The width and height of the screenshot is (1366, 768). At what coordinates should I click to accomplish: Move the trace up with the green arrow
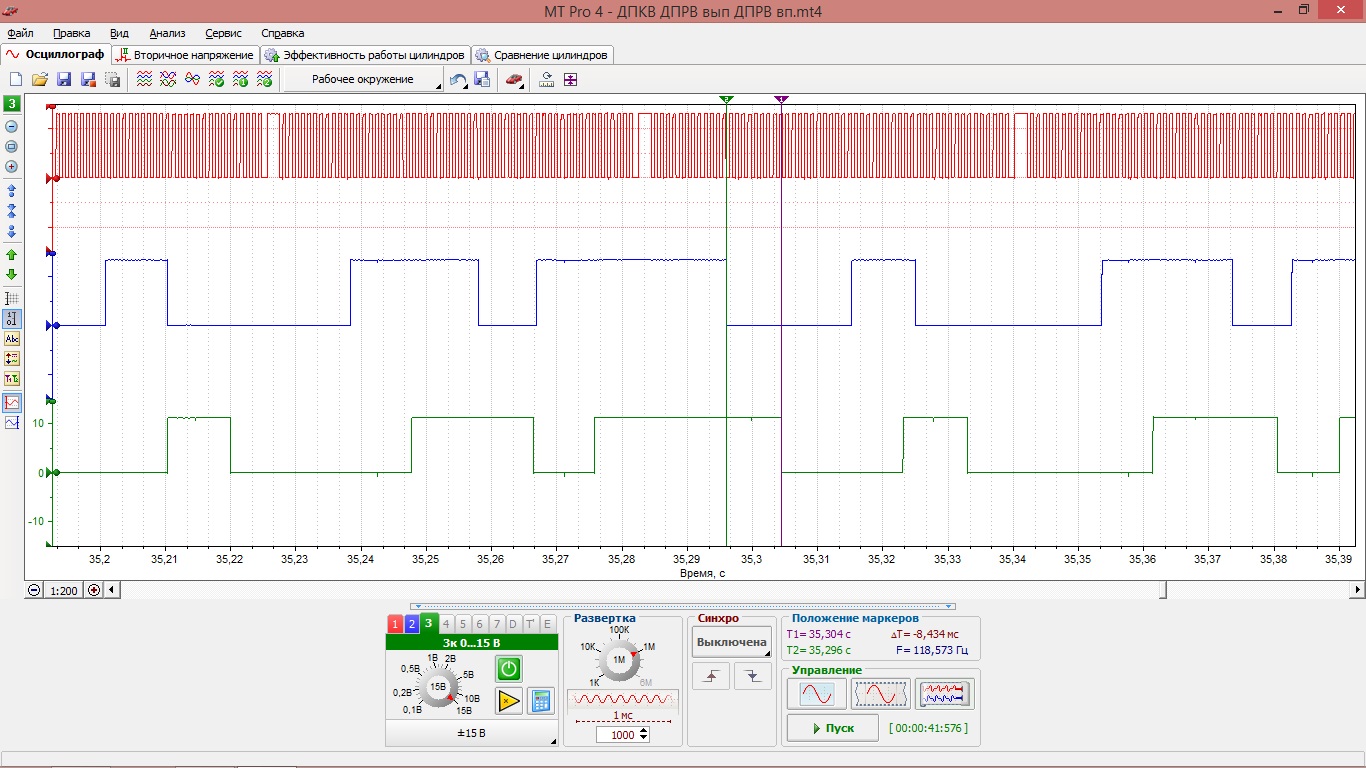(12, 255)
